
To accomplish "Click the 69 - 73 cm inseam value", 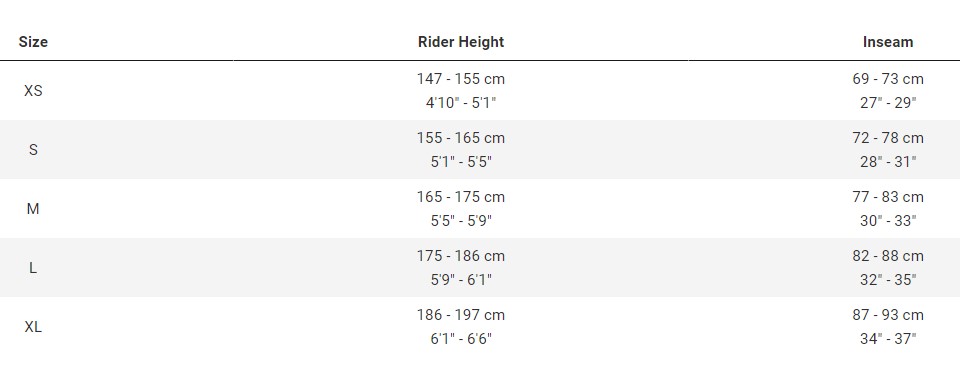I will [888, 79].
